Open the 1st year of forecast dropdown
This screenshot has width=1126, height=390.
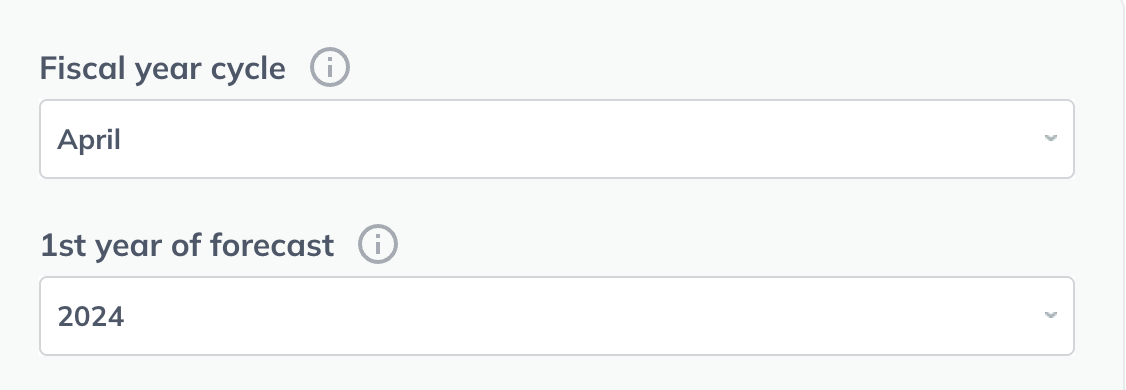point(557,316)
